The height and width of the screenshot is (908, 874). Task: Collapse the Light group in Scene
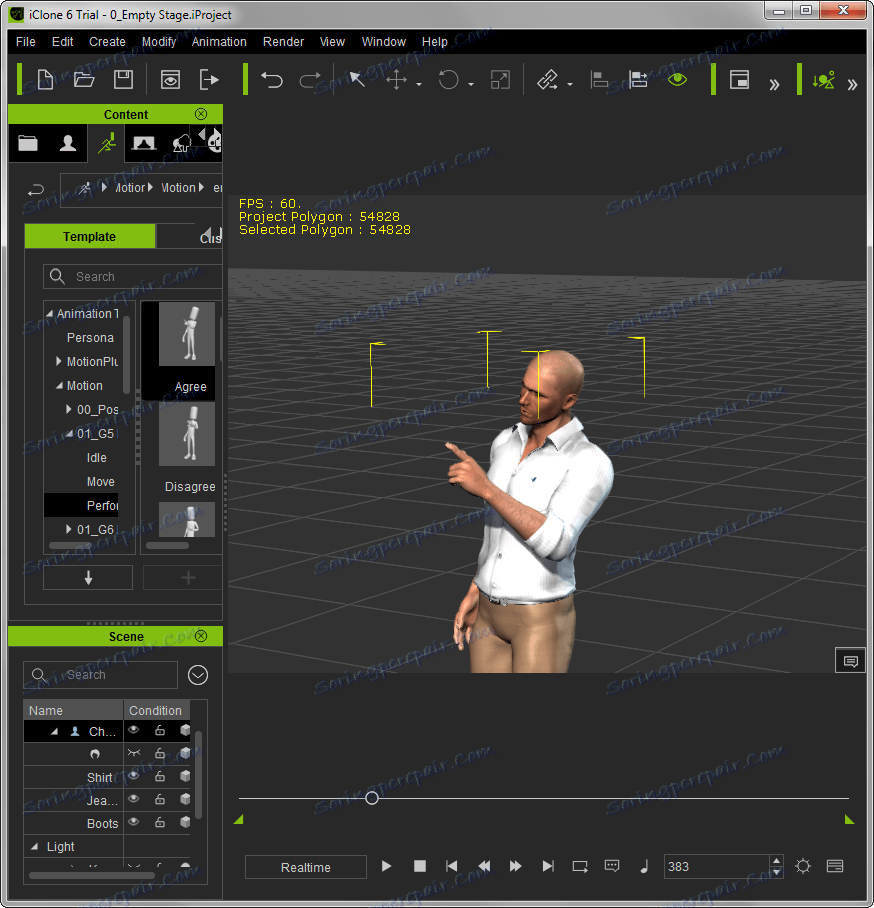pos(35,846)
